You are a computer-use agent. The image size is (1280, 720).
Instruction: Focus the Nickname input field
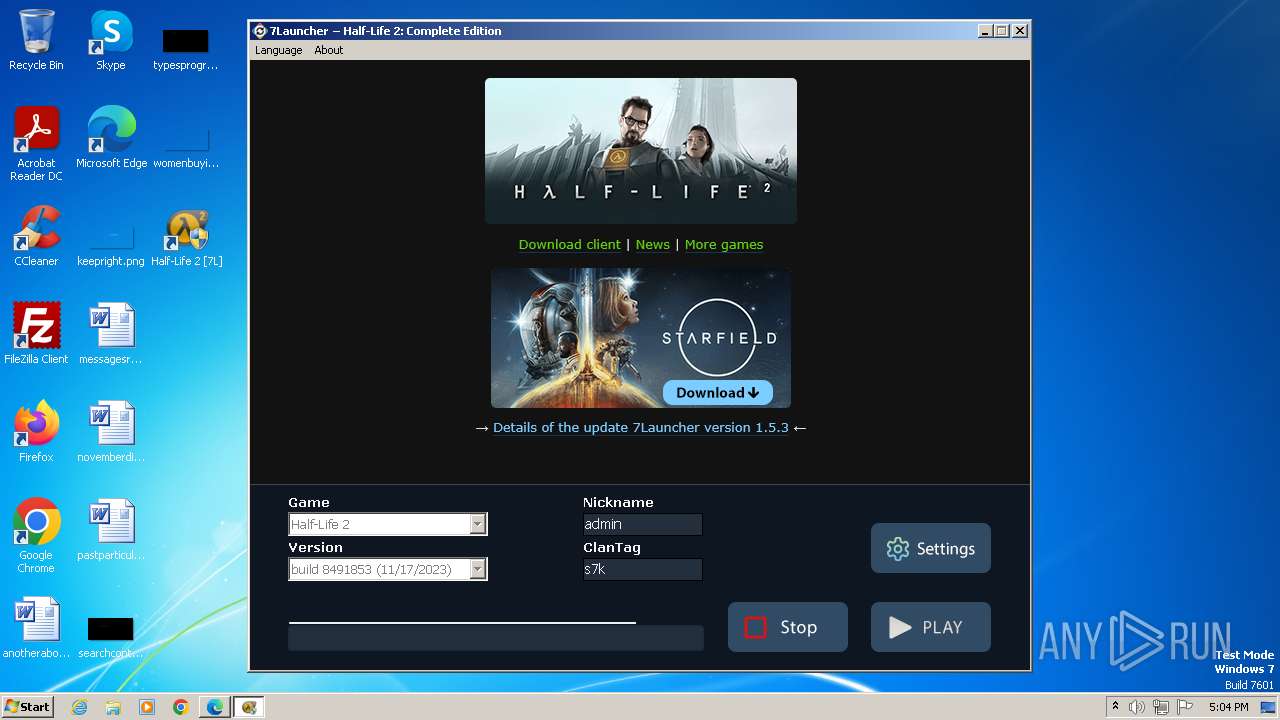click(642, 524)
